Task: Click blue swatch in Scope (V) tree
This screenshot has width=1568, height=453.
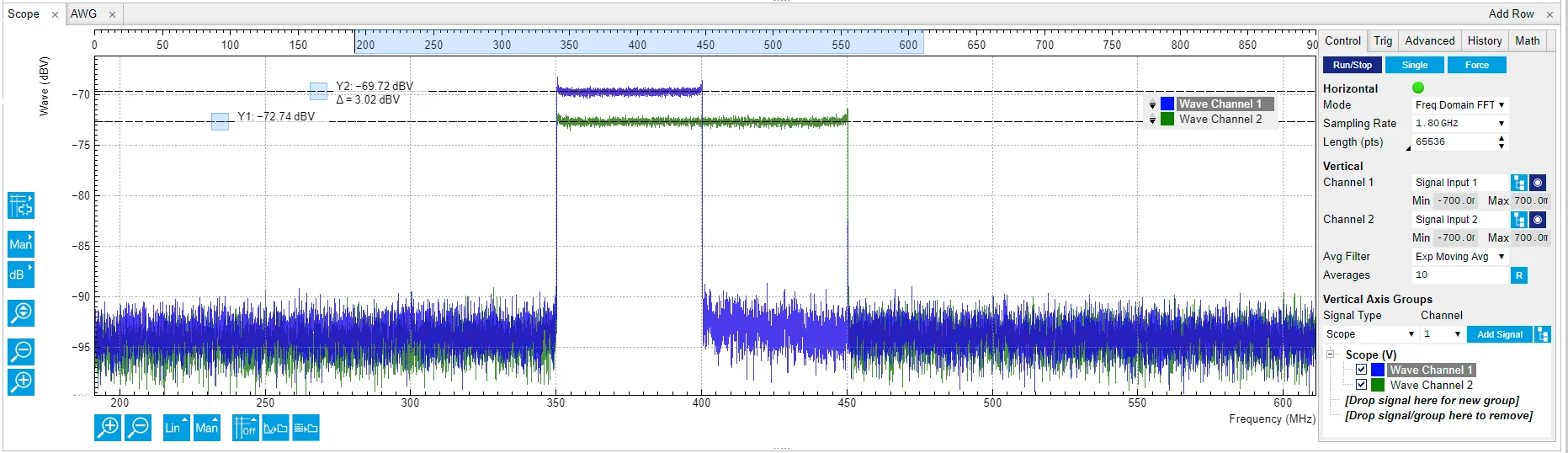Action: [1378, 370]
